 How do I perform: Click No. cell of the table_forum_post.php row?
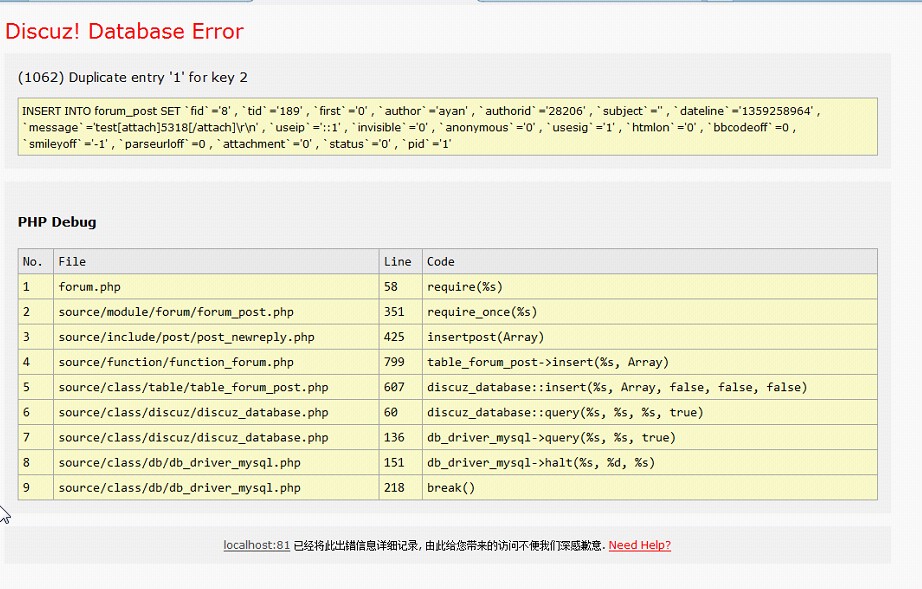coord(36,387)
